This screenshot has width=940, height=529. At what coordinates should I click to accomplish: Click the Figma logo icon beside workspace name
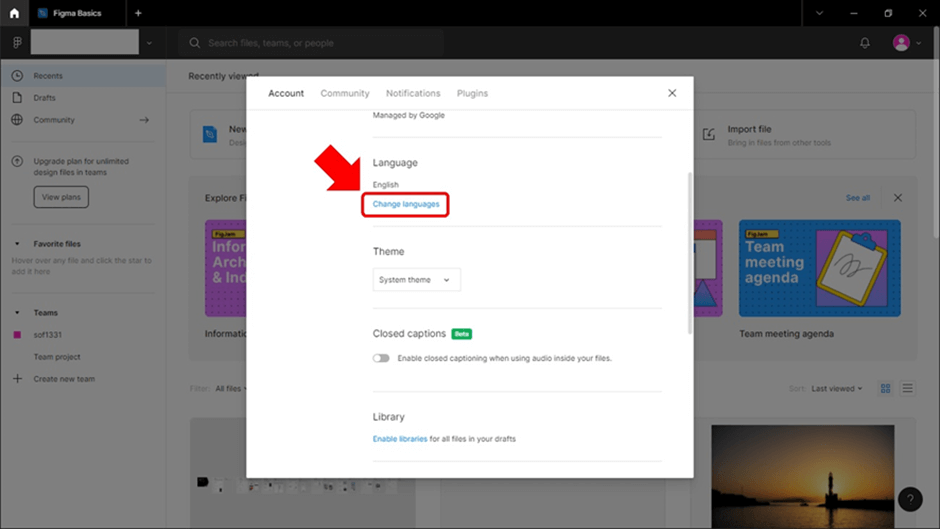tap(17, 43)
